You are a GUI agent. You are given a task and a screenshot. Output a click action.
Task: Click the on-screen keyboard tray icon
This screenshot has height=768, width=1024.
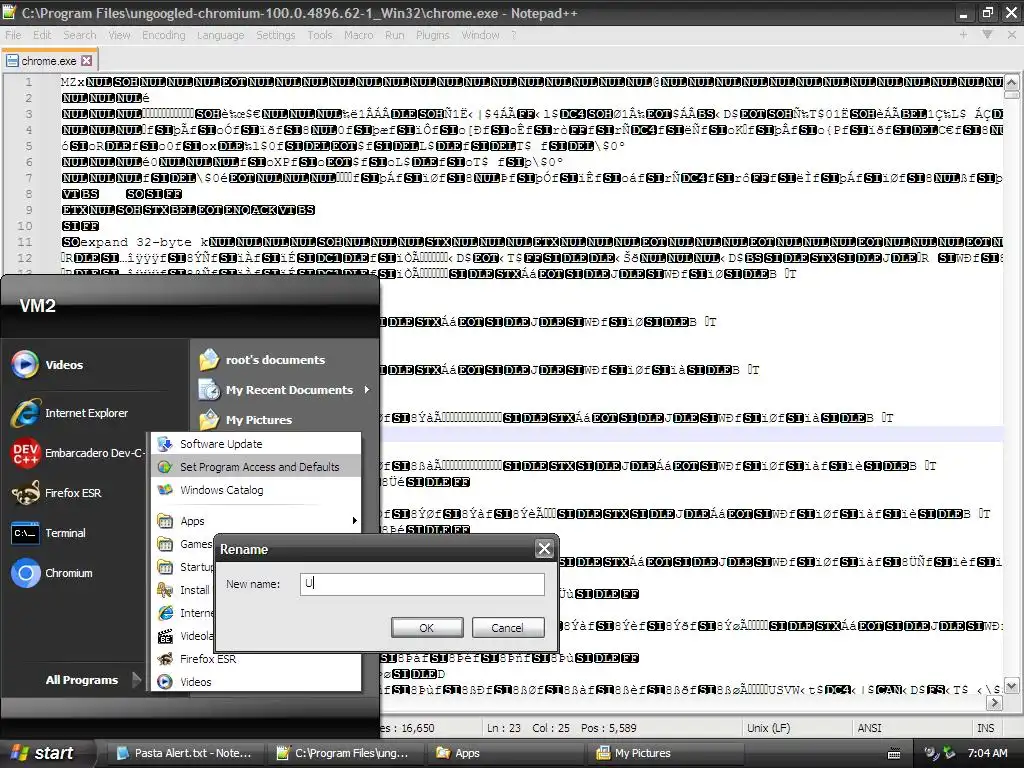pos(894,754)
